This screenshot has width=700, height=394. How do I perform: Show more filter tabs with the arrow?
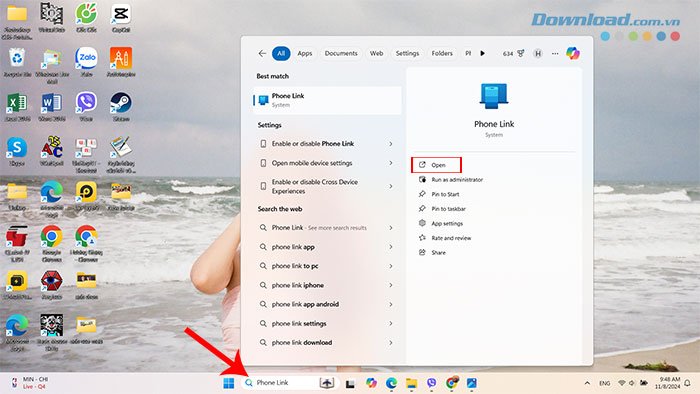483,54
